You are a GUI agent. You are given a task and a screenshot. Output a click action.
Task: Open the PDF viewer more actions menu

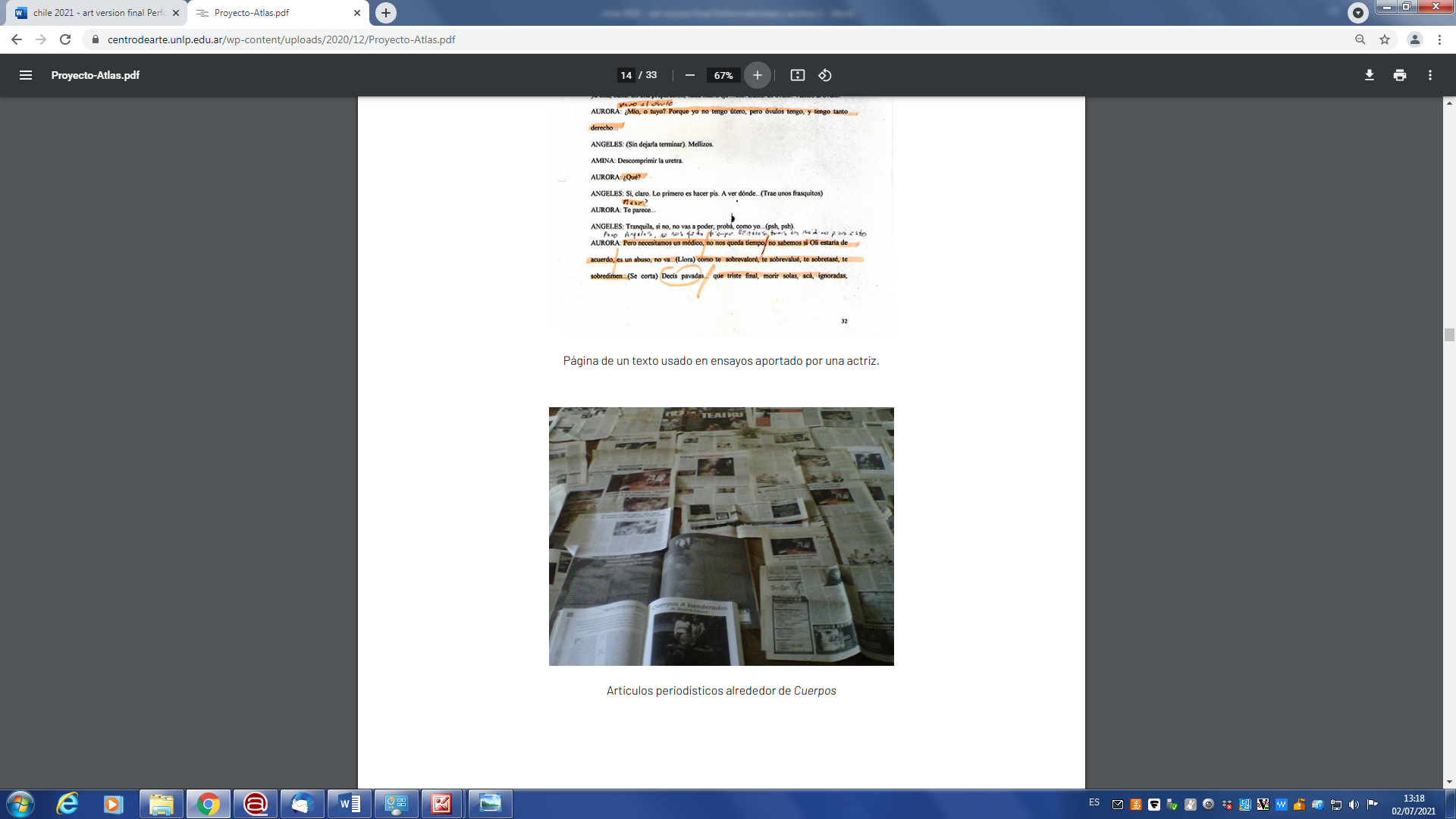click(x=1429, y=75)
